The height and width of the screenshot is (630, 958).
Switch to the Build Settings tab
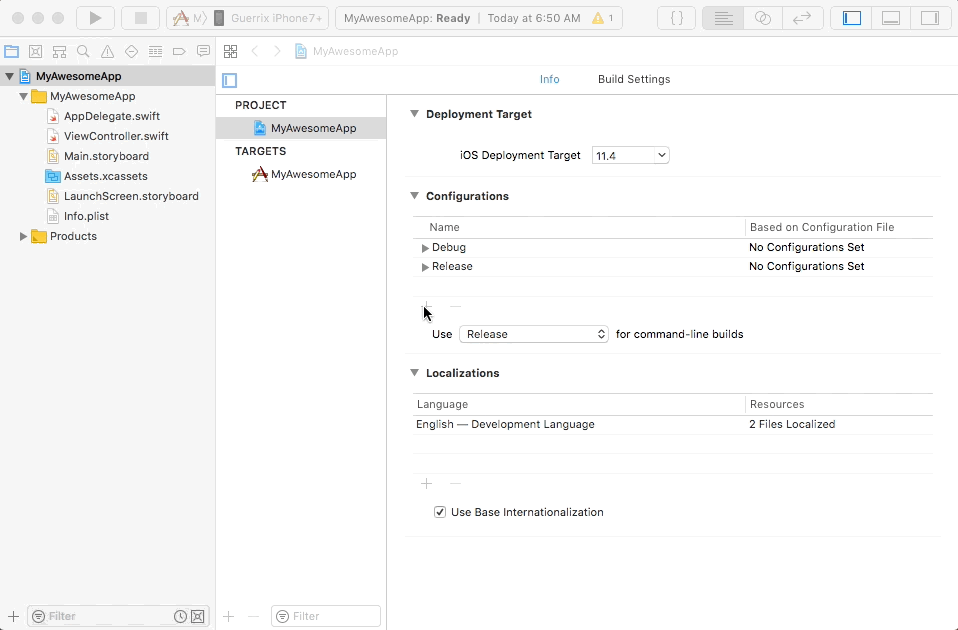[634, 79]
